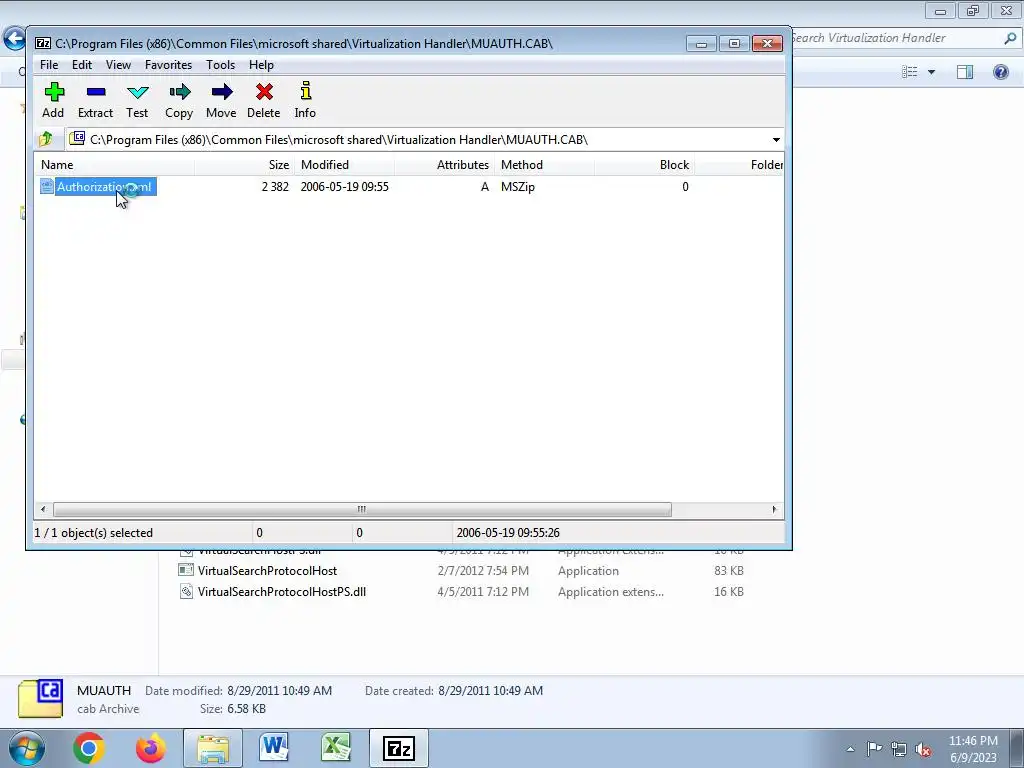This screenshot has height=768, width=1024.
Task: Sort by the Block column header
Action: click(x=644, y=165)
